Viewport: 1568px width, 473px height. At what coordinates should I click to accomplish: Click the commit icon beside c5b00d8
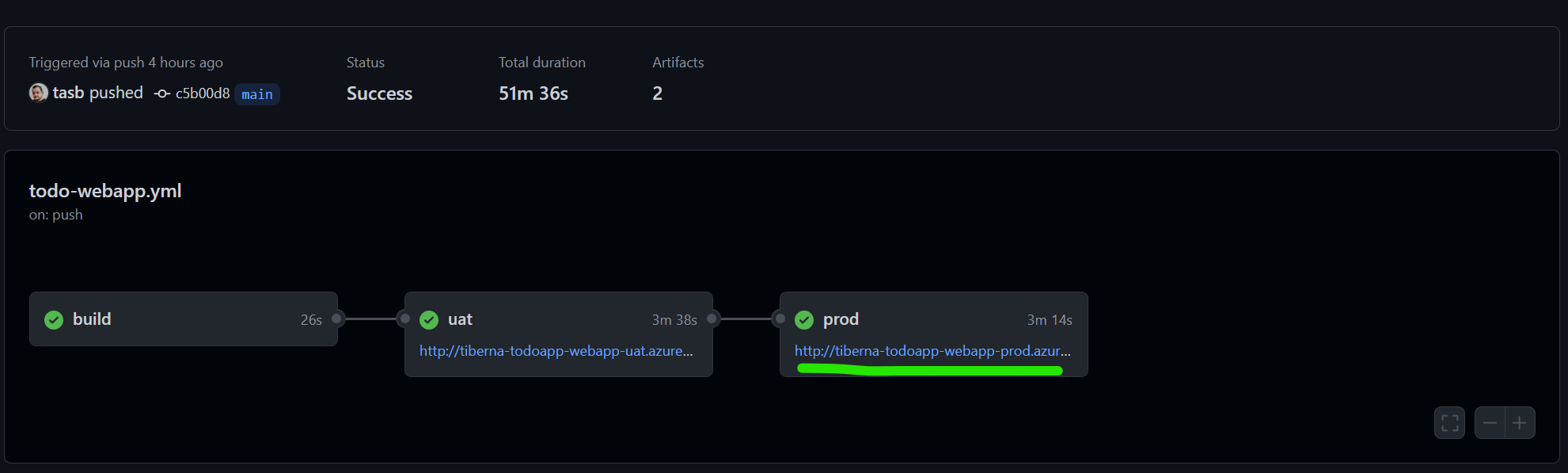point(162,93)
